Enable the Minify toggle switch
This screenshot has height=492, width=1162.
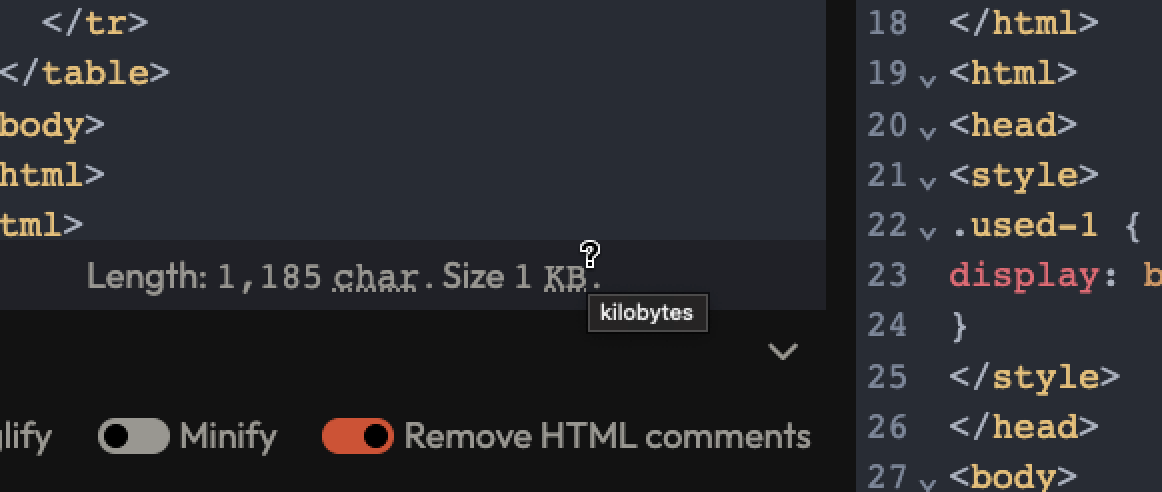(133, 436)
